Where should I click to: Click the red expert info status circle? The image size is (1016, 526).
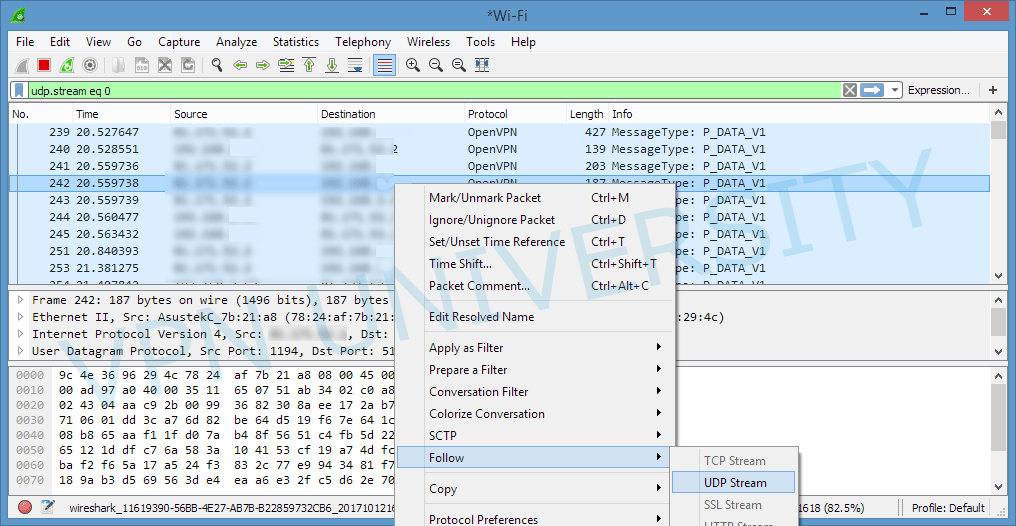(x=25, y=508)
